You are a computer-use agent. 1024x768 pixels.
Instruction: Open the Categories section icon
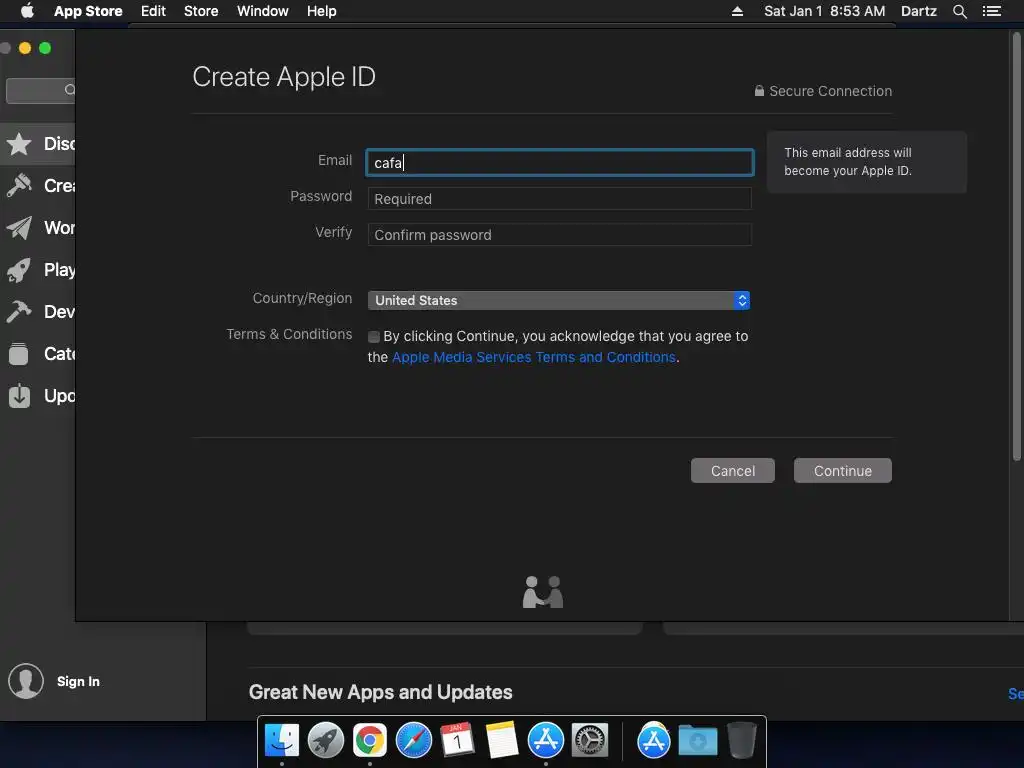[x=19, y=354]
